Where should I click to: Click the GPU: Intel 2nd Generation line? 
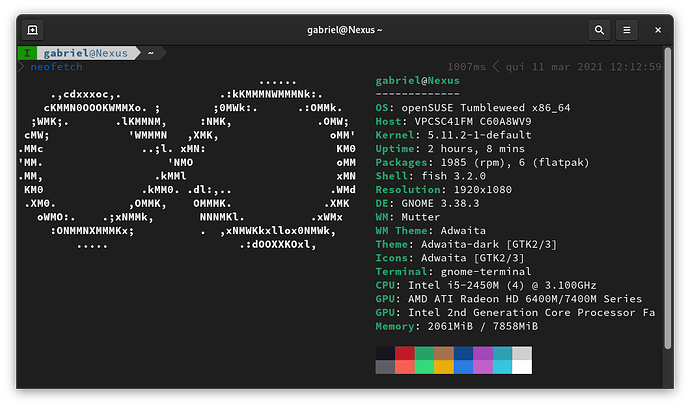click(x=515, y=312)
